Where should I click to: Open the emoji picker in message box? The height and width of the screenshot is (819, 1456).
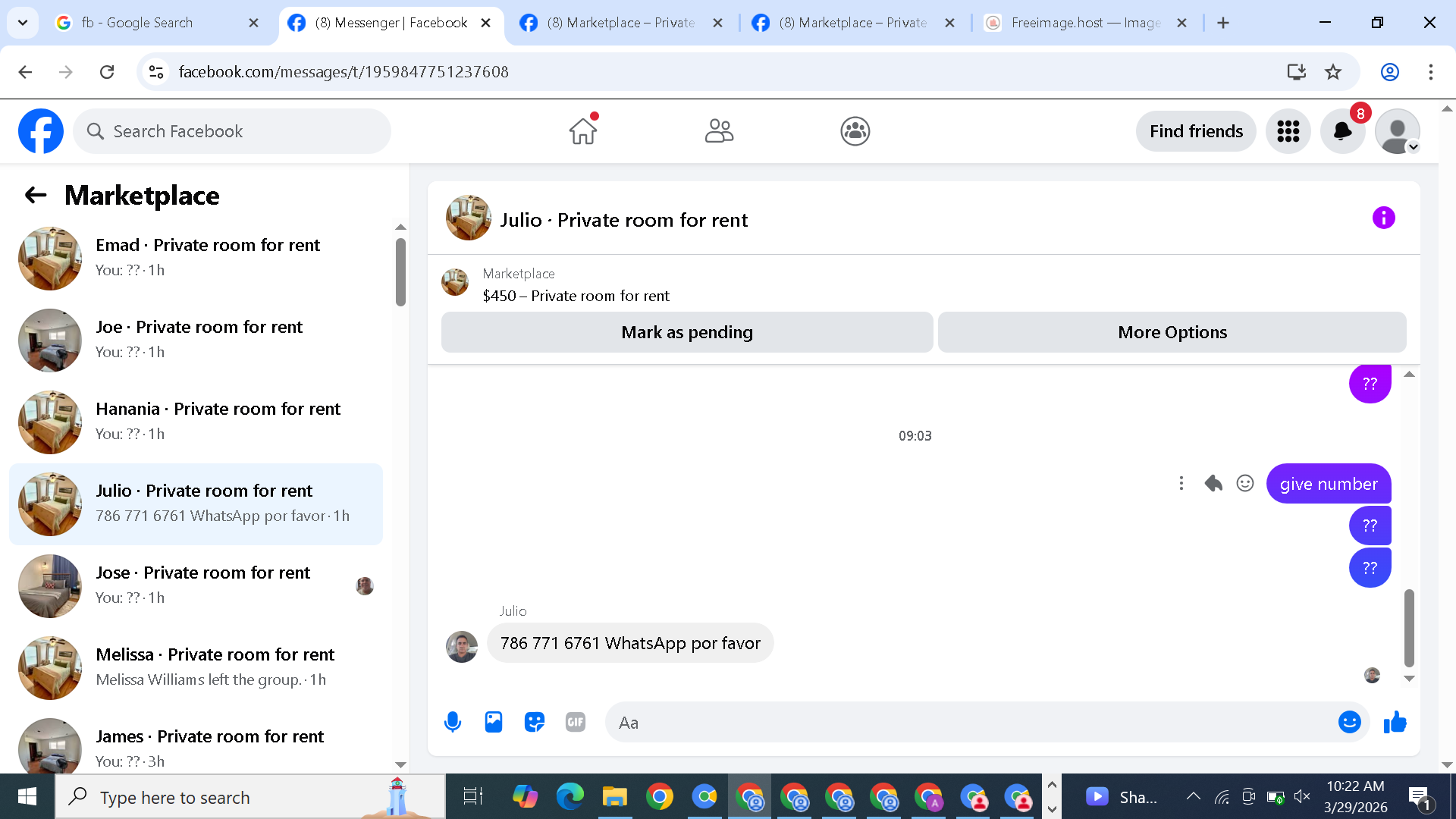click(1349, 722)
